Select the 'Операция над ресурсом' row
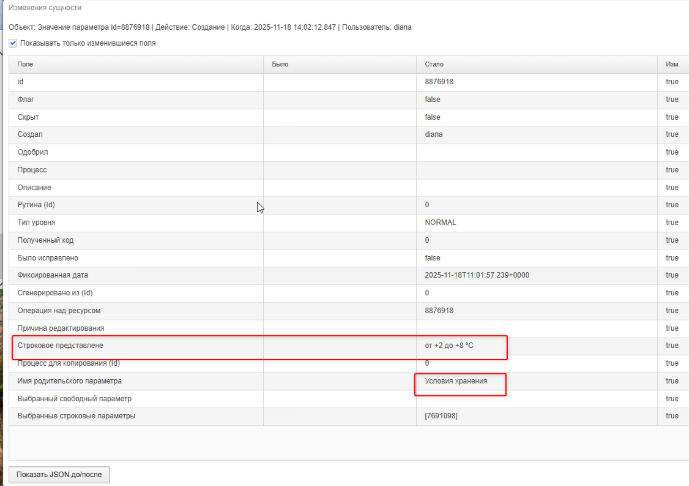Screen dimensions: 689x486 (349, 311)
